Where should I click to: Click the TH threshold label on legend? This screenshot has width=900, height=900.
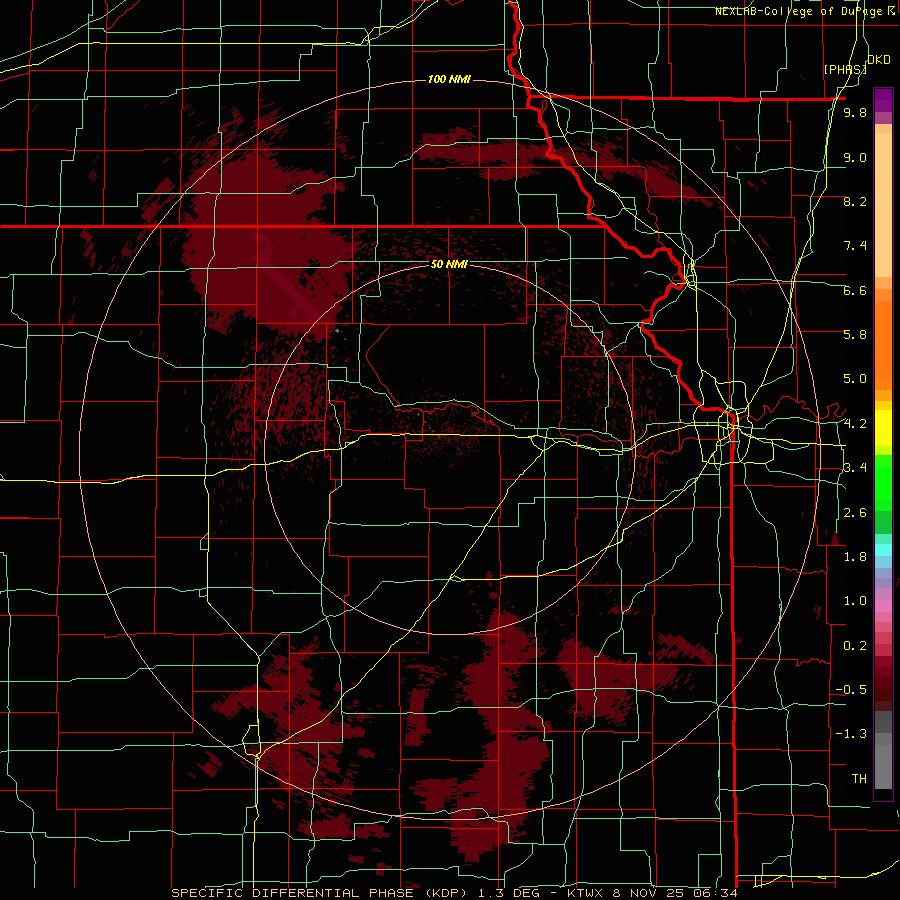coord(859,779)
